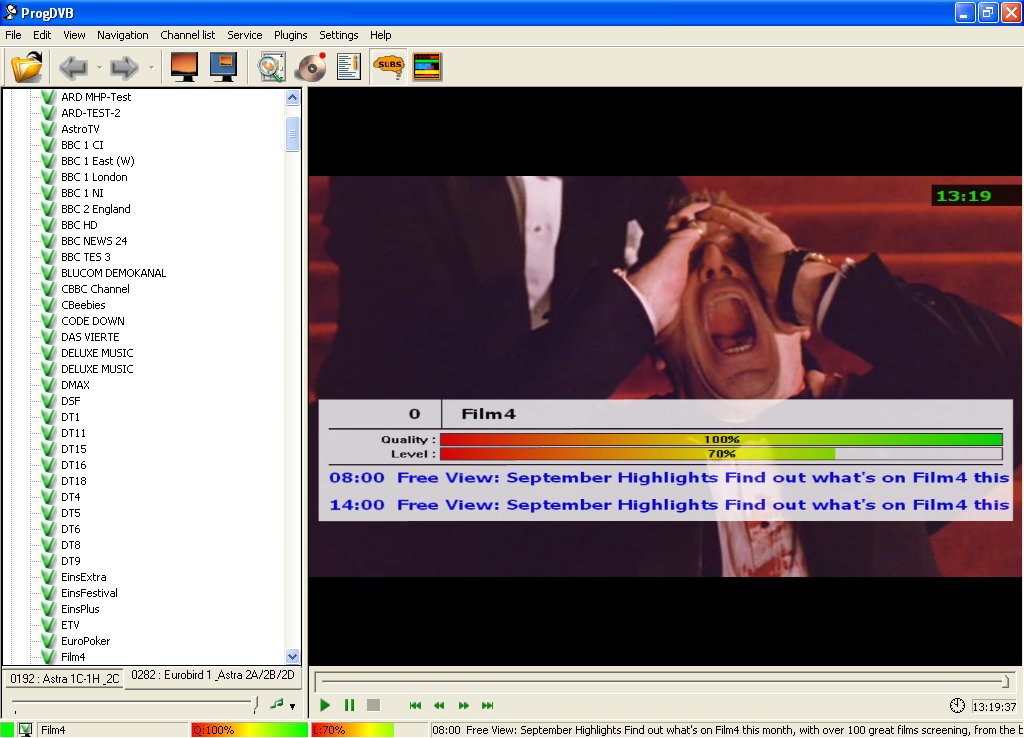The width and height of the screenshot is (1024, 738).
Task: Click the Stop button
Action: 374,705
